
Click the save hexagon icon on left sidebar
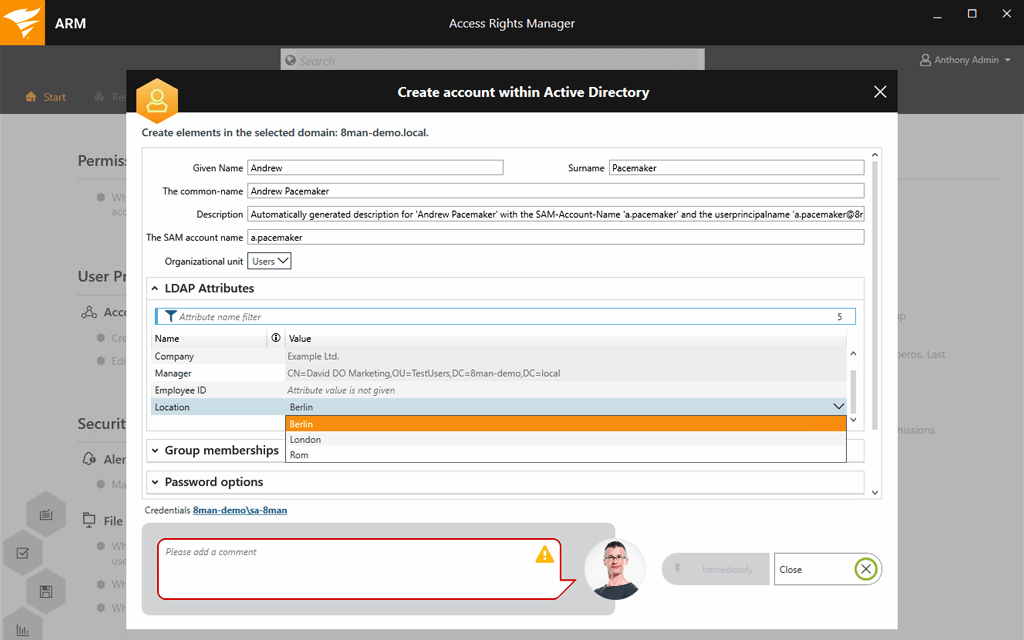point(46,590)
